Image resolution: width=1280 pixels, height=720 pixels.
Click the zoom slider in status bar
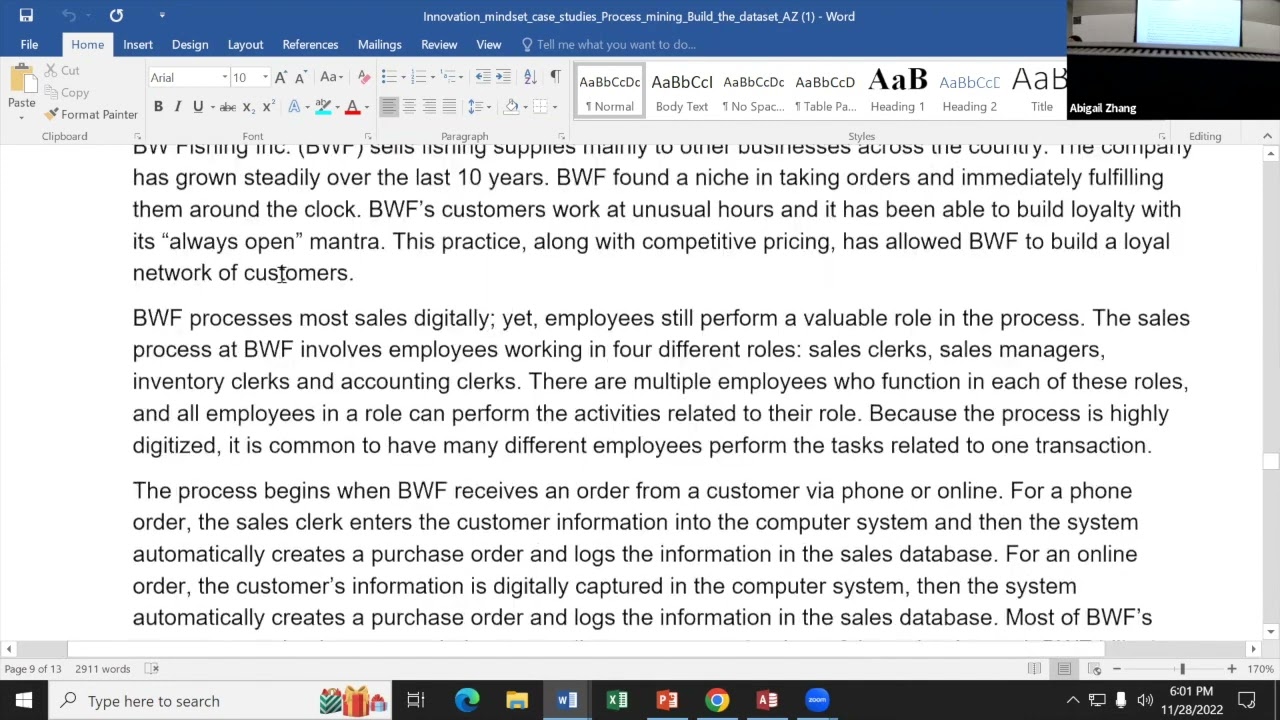(x=1182, y=669)
